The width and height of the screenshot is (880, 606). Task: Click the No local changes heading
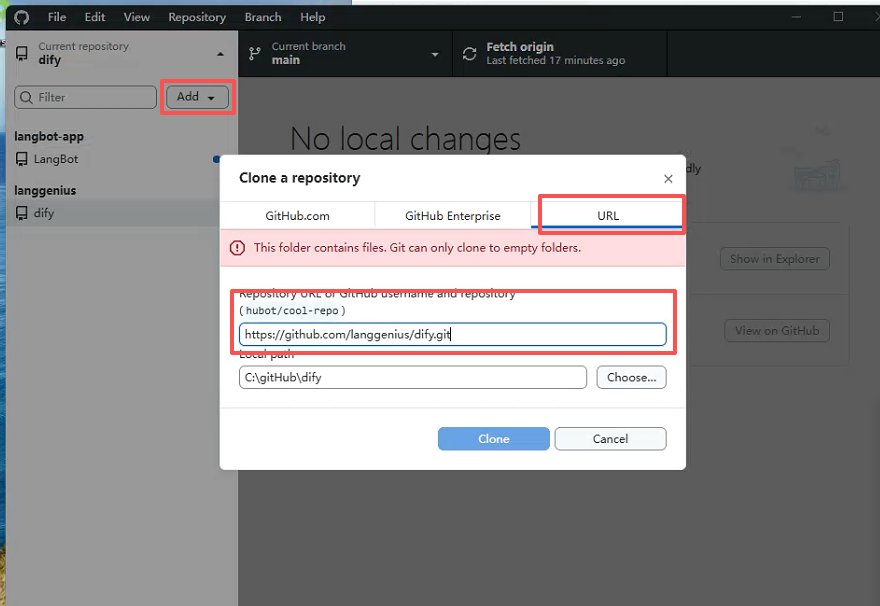(405, 139)
